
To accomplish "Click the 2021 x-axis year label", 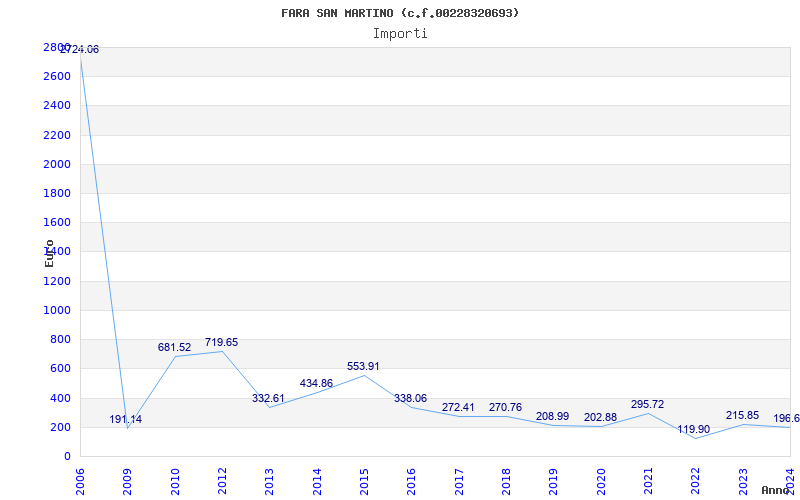I will (x=648, y=481).
